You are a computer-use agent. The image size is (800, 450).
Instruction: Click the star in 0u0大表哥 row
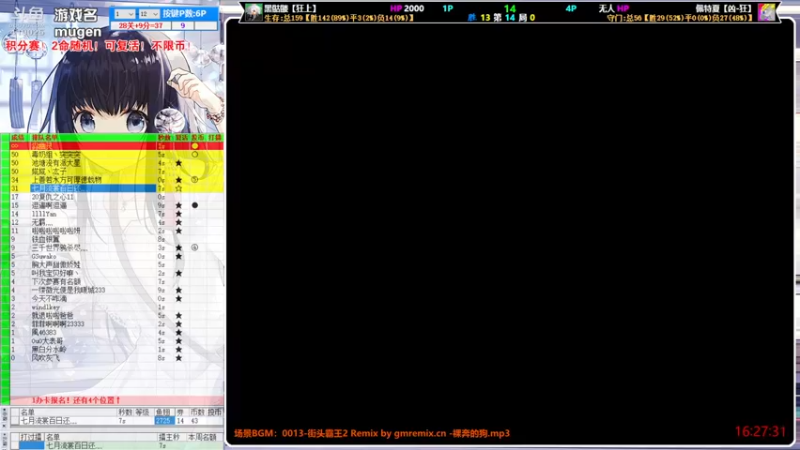[x=179, y=341]
